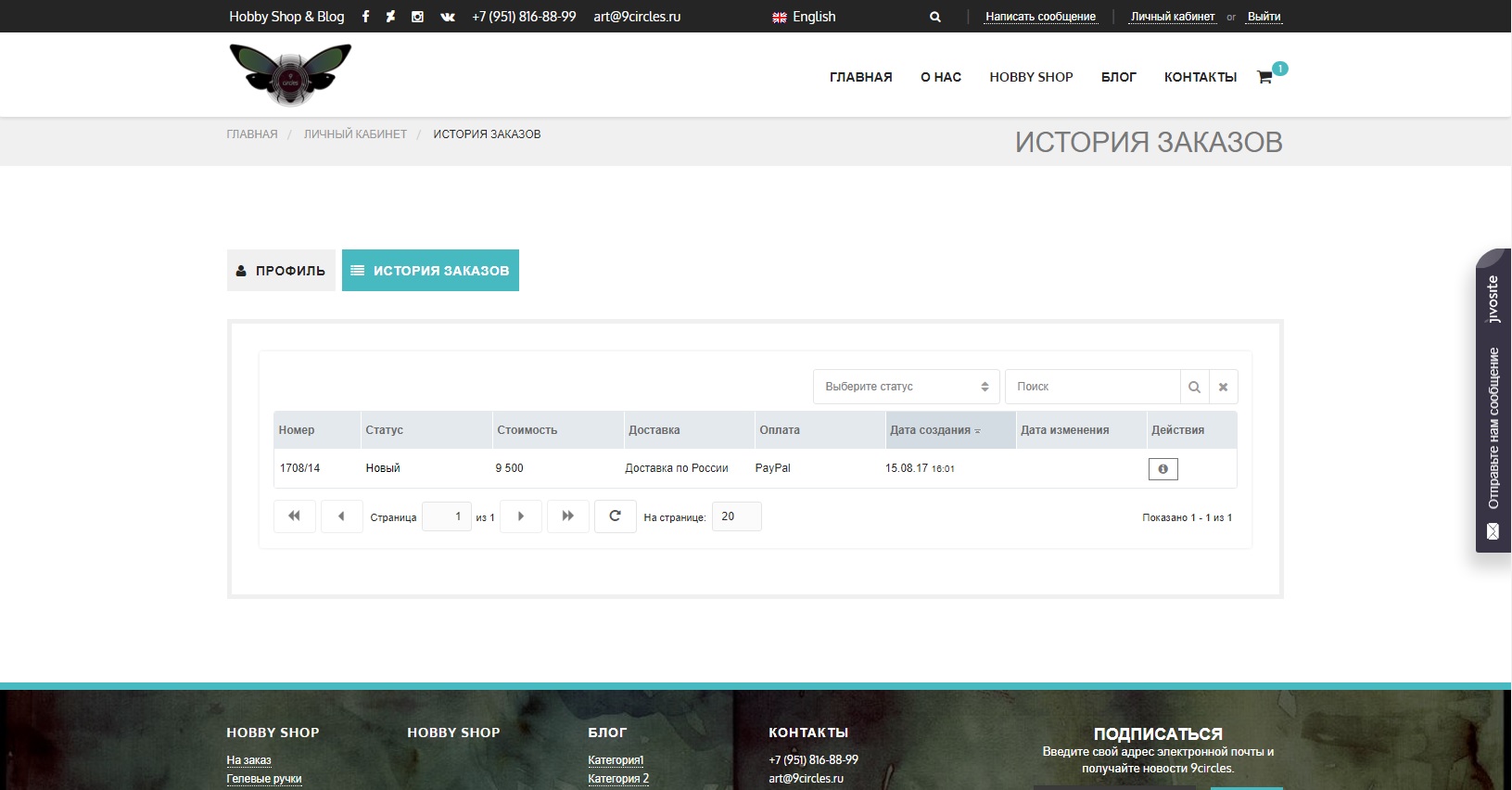Viewport: 1512px width, 790px height.
Task: Switch language via English selector
Action: click(x=804, y=17)
